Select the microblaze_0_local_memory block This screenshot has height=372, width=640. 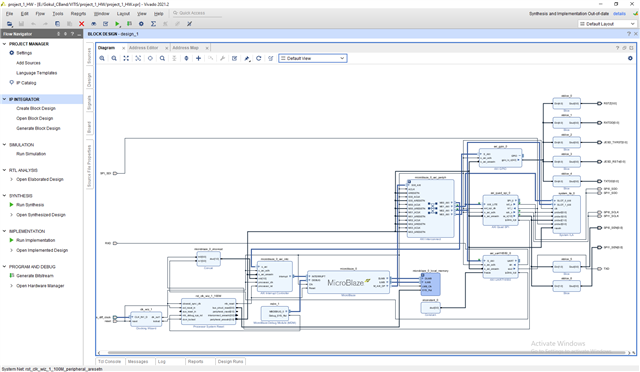point(431,284)
